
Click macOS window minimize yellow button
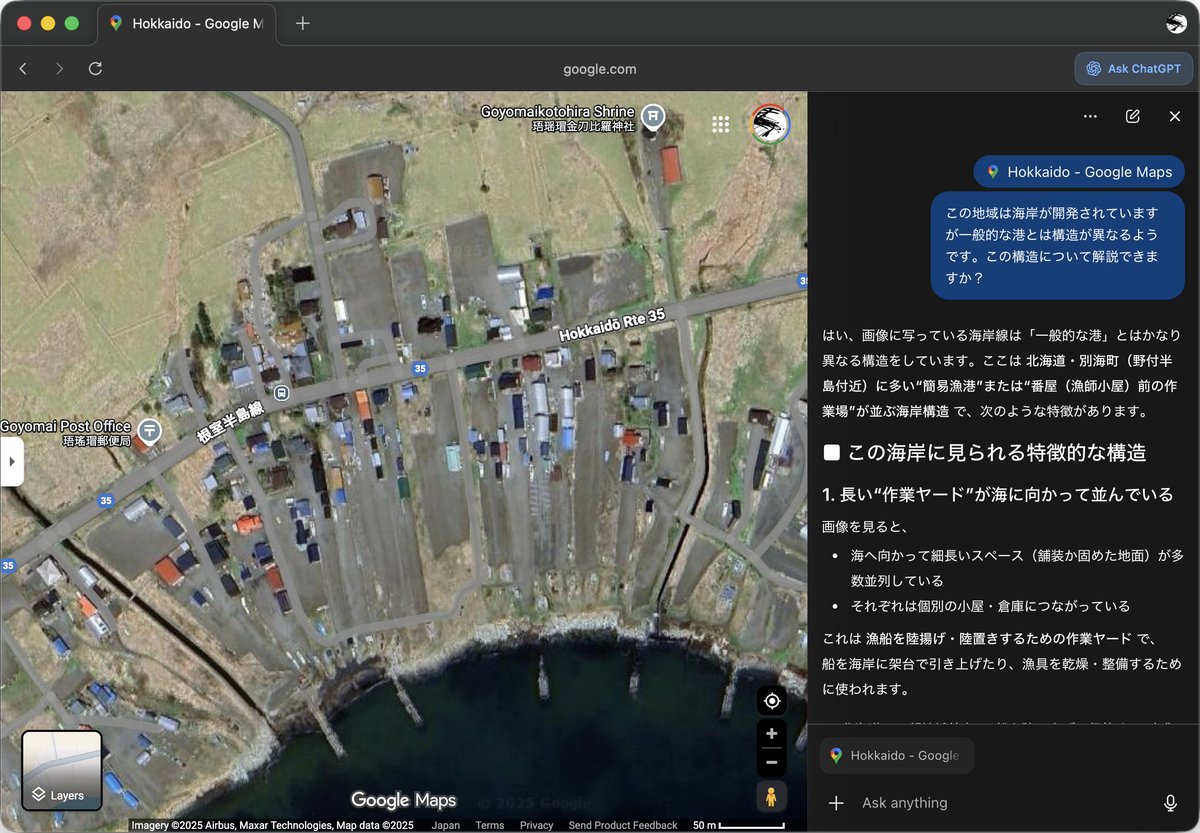tap(48, 23)
